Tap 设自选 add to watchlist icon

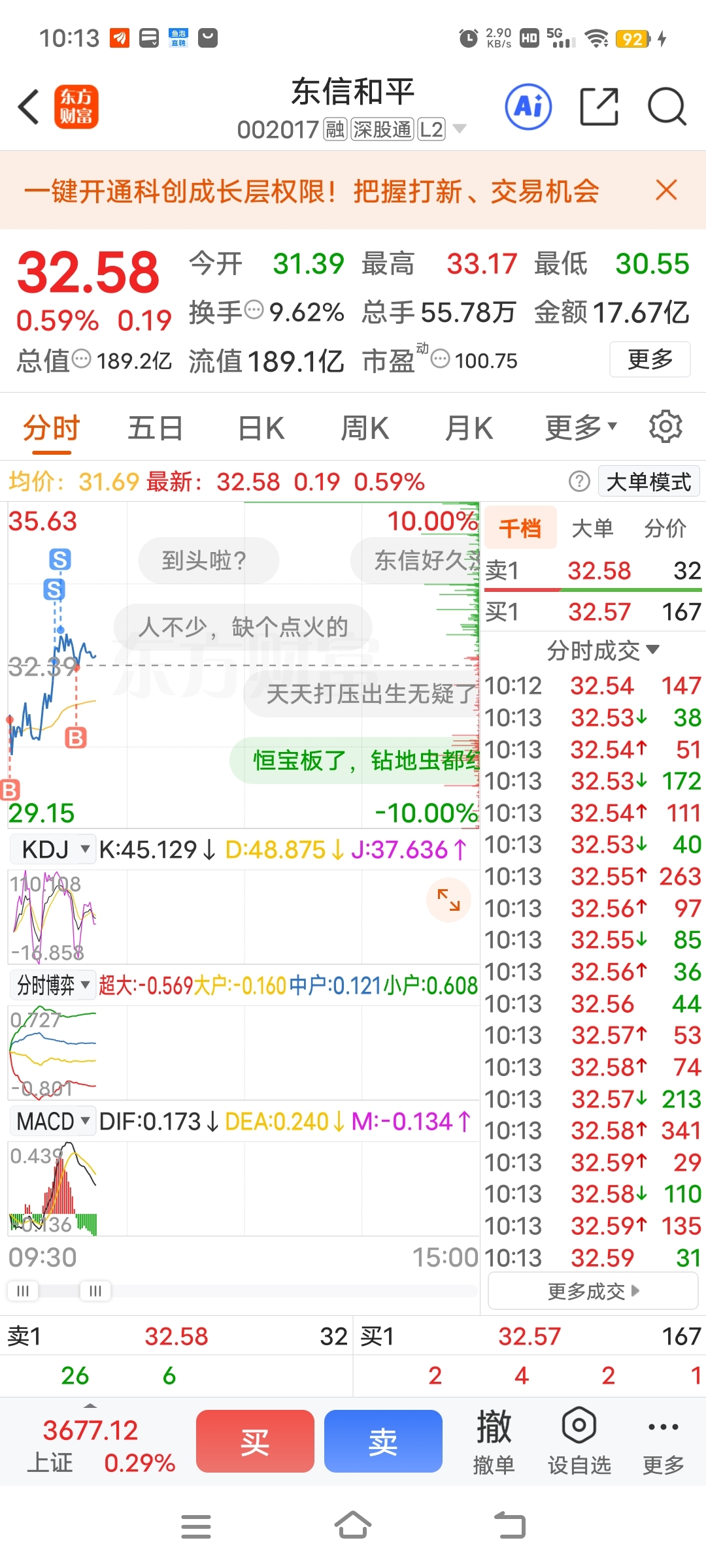tap(579, 1443)
